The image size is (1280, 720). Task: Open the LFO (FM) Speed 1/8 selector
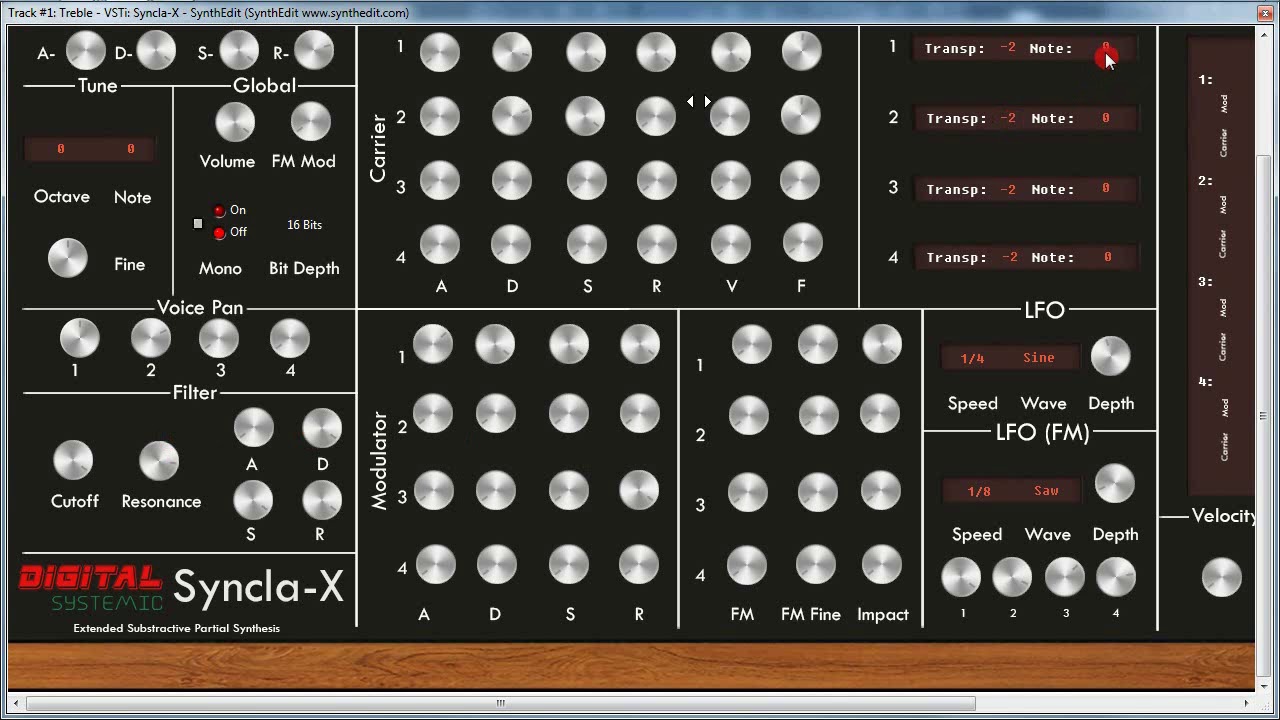[x=979, y=491]
